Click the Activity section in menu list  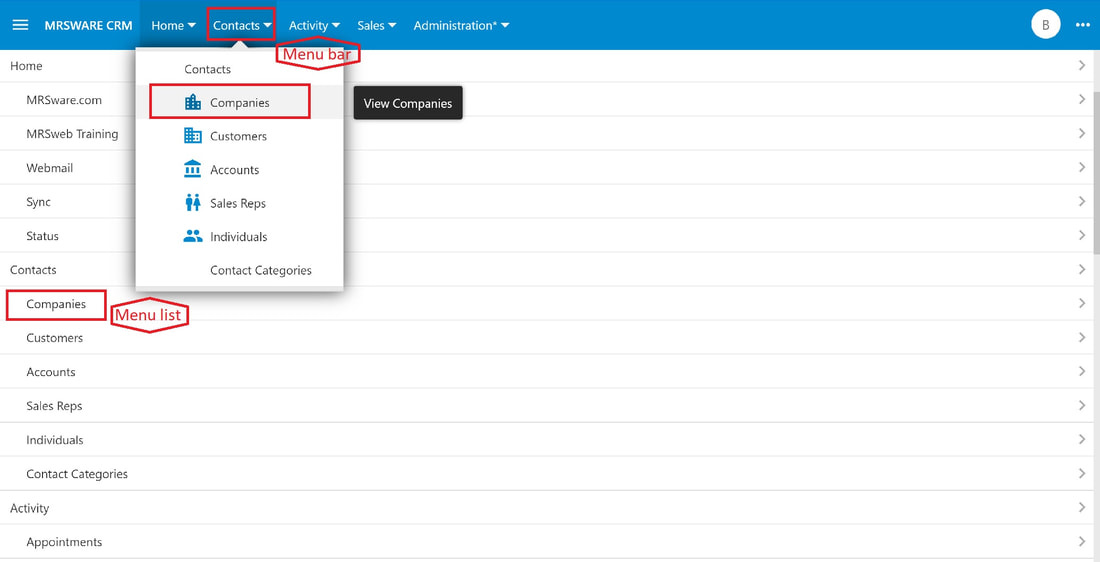tap(29, 508)
